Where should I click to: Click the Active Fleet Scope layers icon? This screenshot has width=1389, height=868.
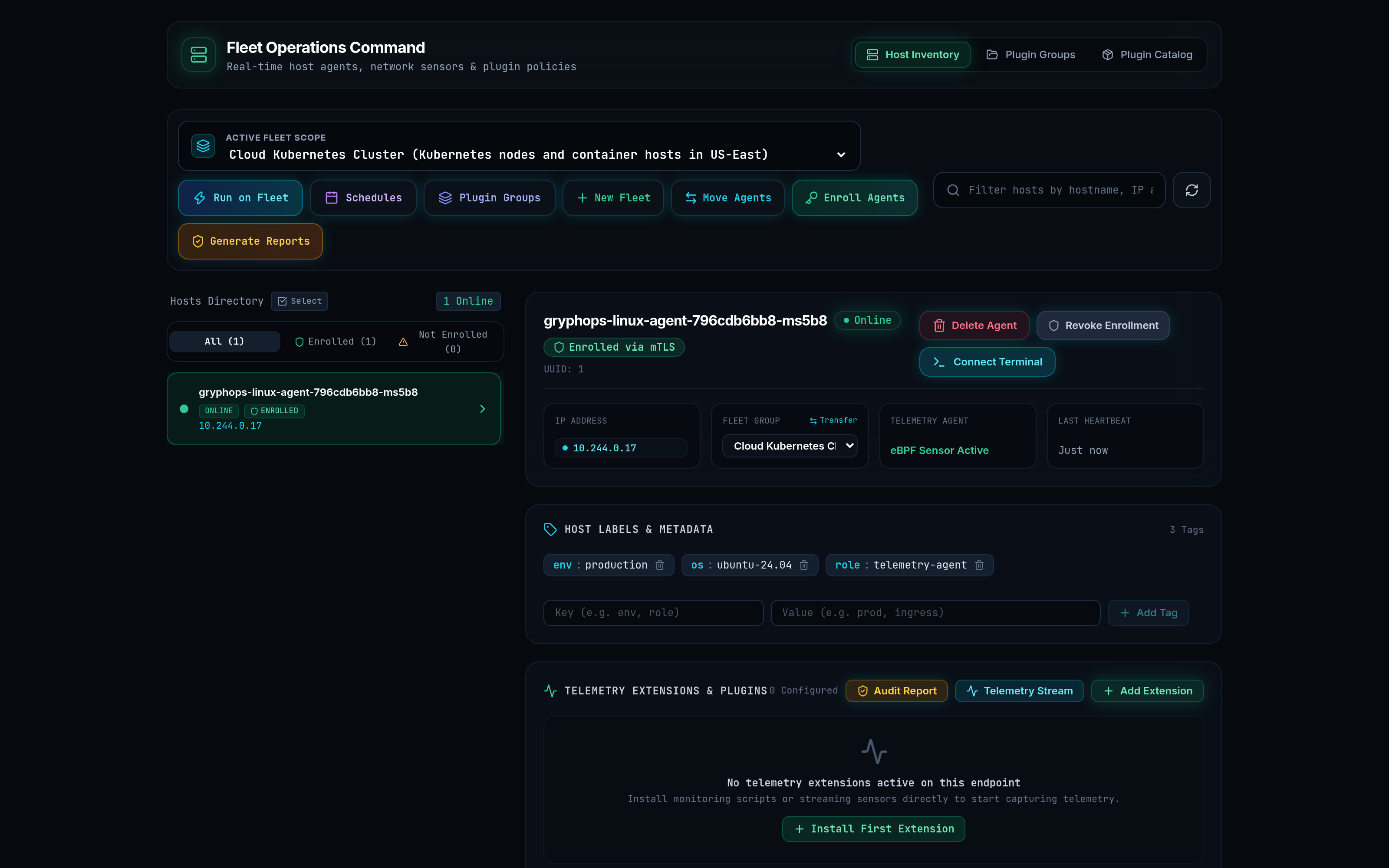click(203, 146)
